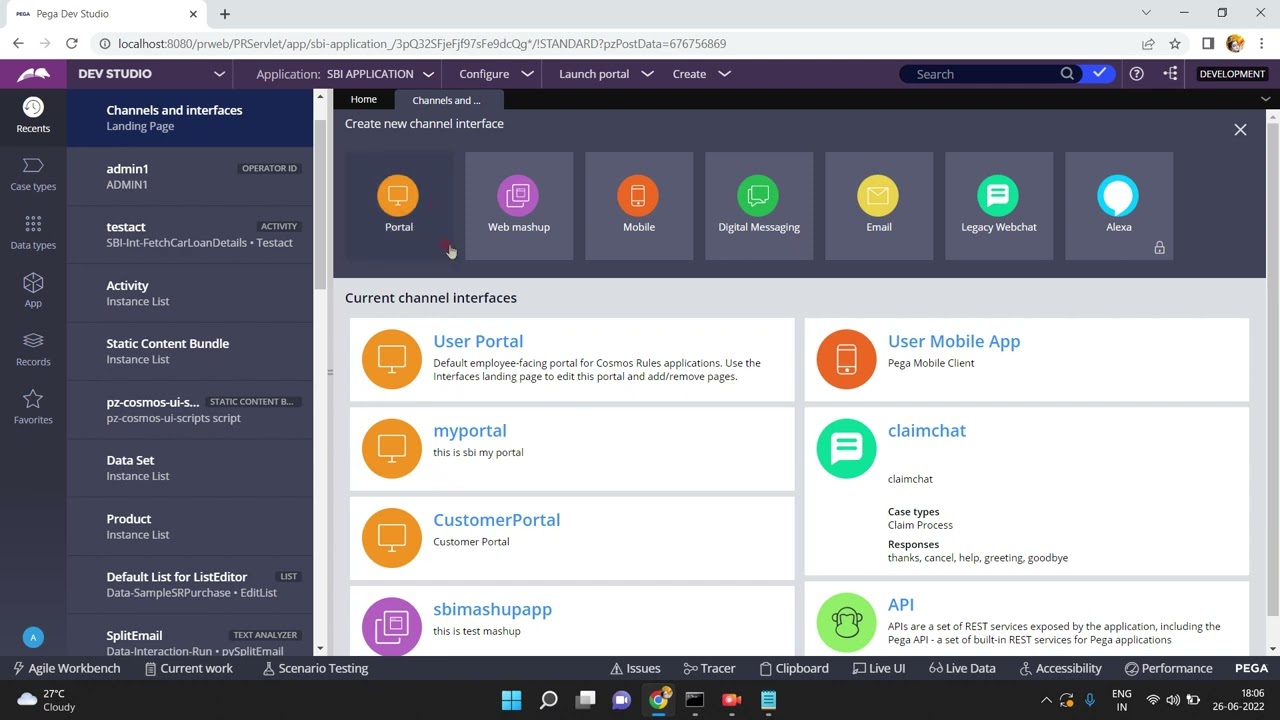
Task: Click the search magnifier icon
Action: 1067,73
